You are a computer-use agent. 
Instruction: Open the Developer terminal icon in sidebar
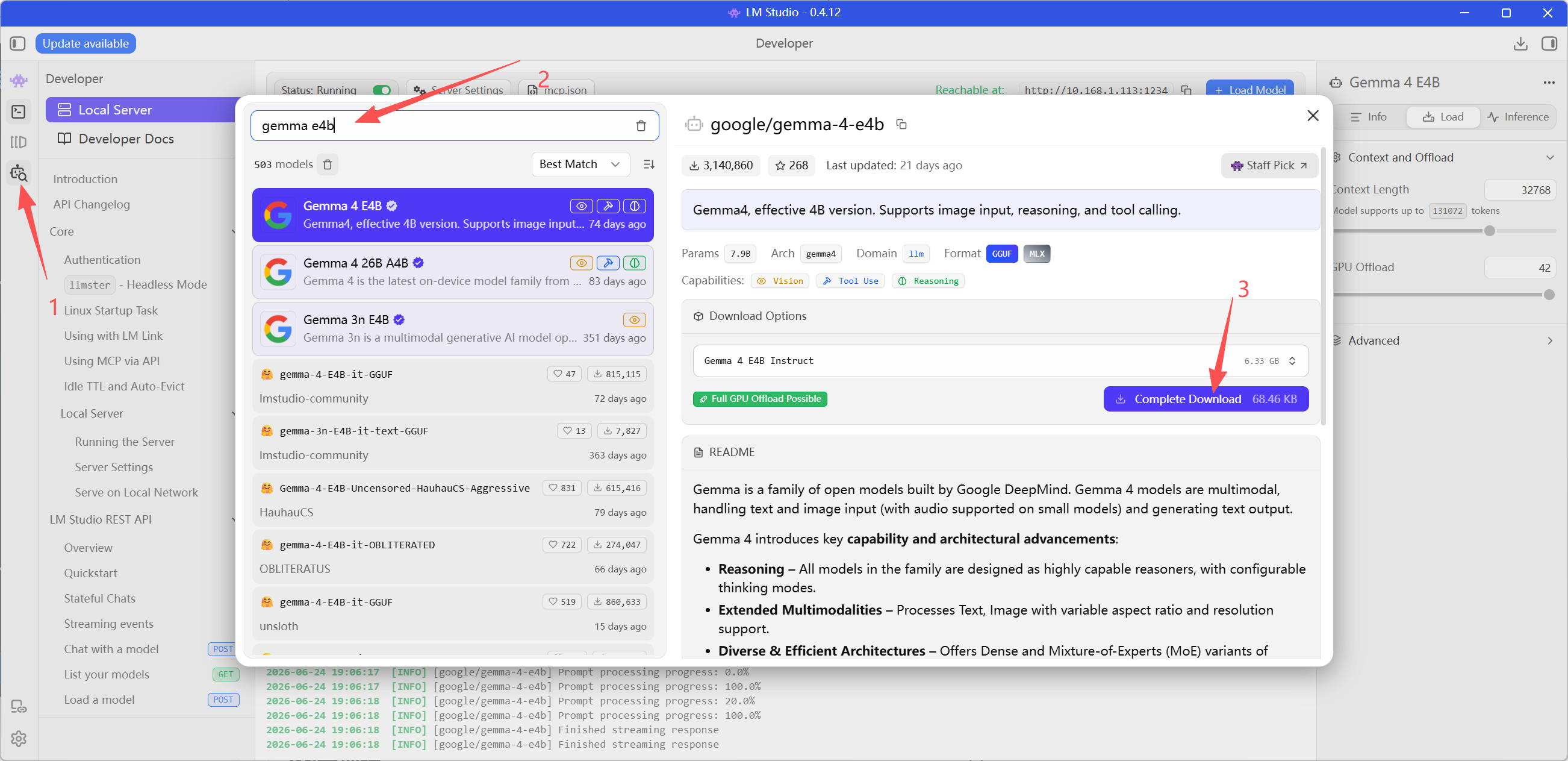coord(19,111)
